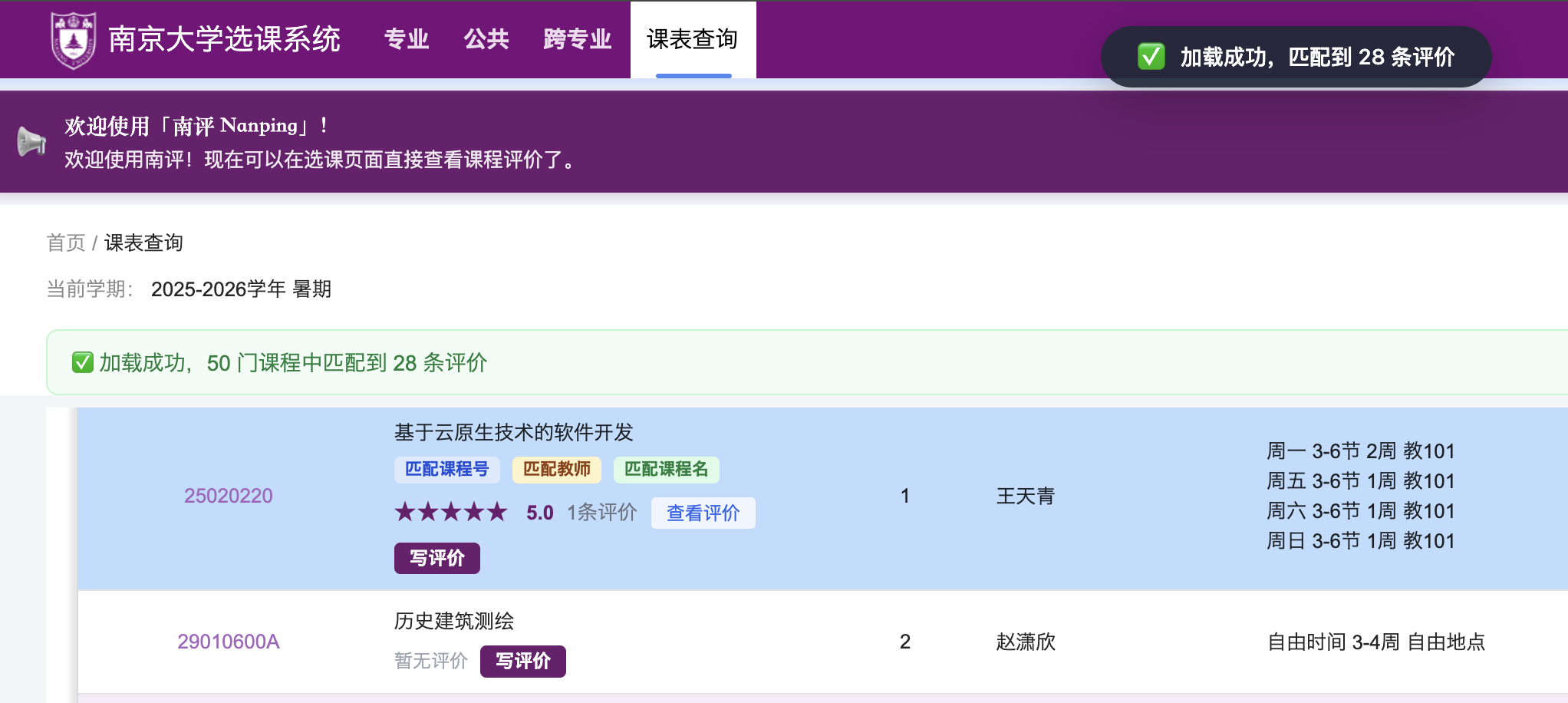Image resolution: width=1568 pixels, height=703 pixels.
Task: Click the green checkmark in the toast notification
Action: click(x=1151, y=57)
